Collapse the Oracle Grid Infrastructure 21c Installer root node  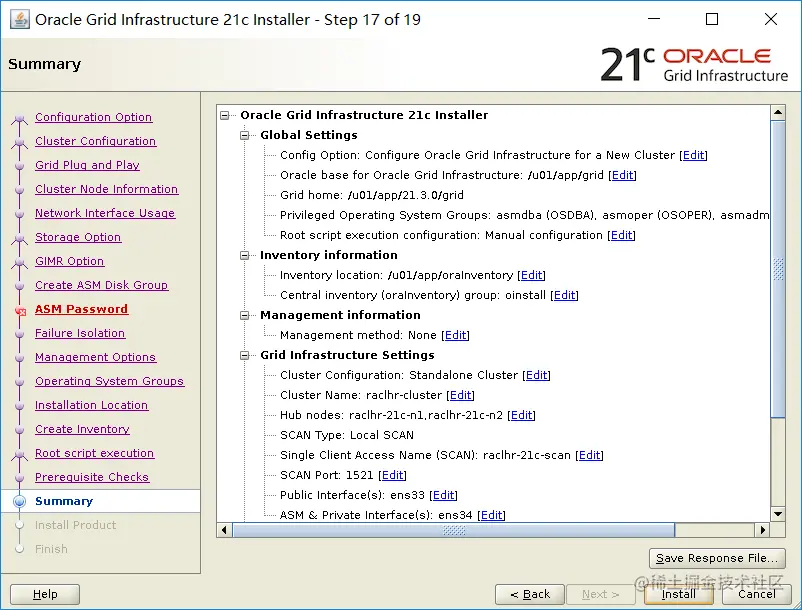(225, 116)
